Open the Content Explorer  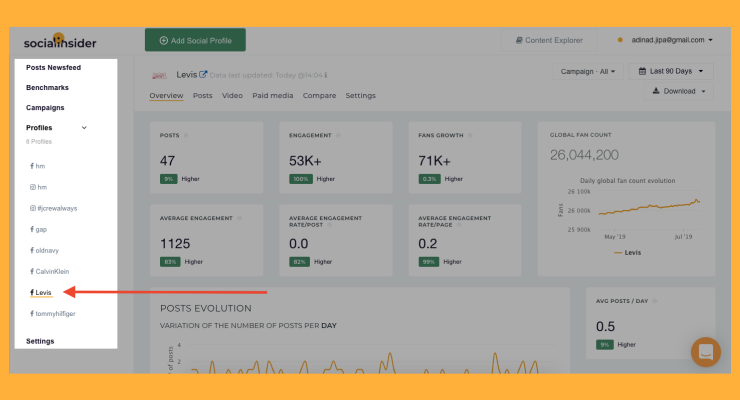tap(549, 40)
